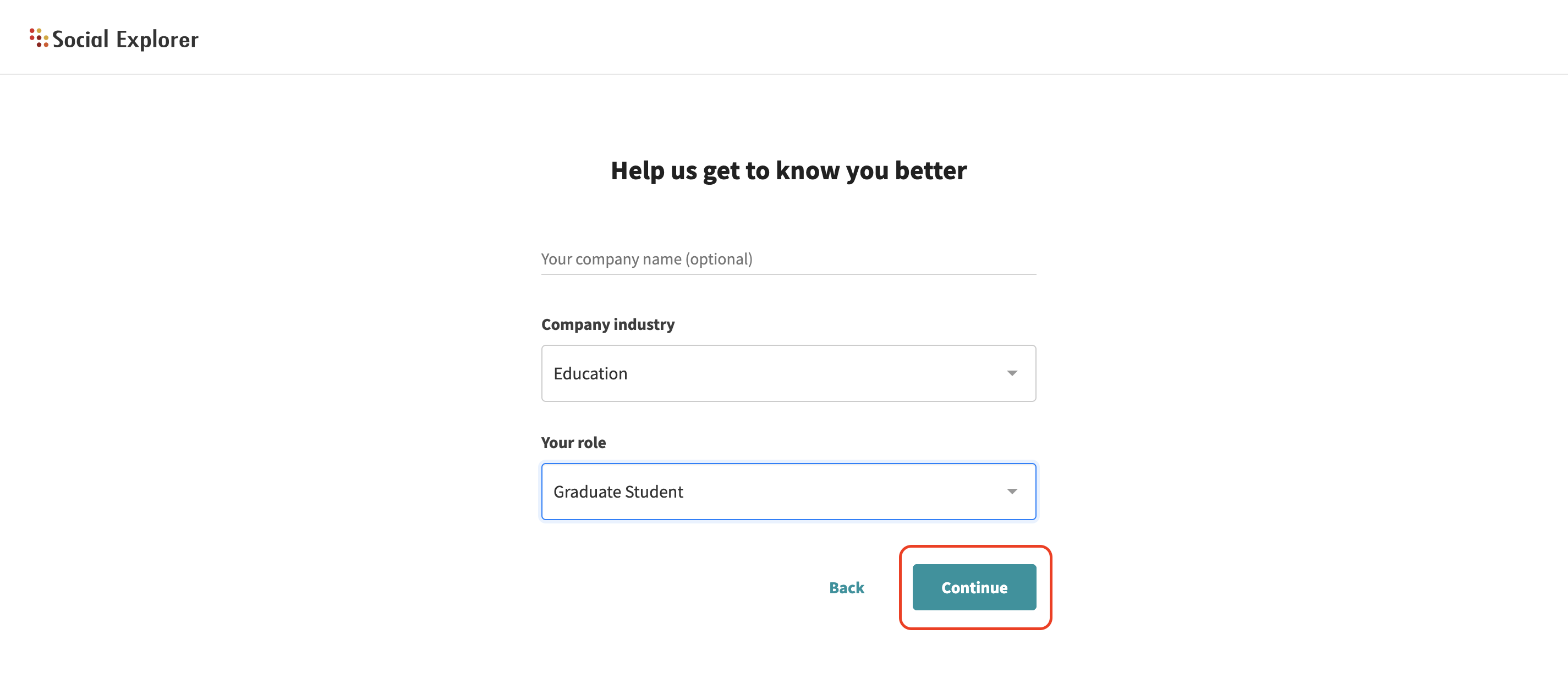Click the arrow in the Graduate Student dropdown
Viewport: 1568px width, 695px height.
click(x=1011, y=491)
